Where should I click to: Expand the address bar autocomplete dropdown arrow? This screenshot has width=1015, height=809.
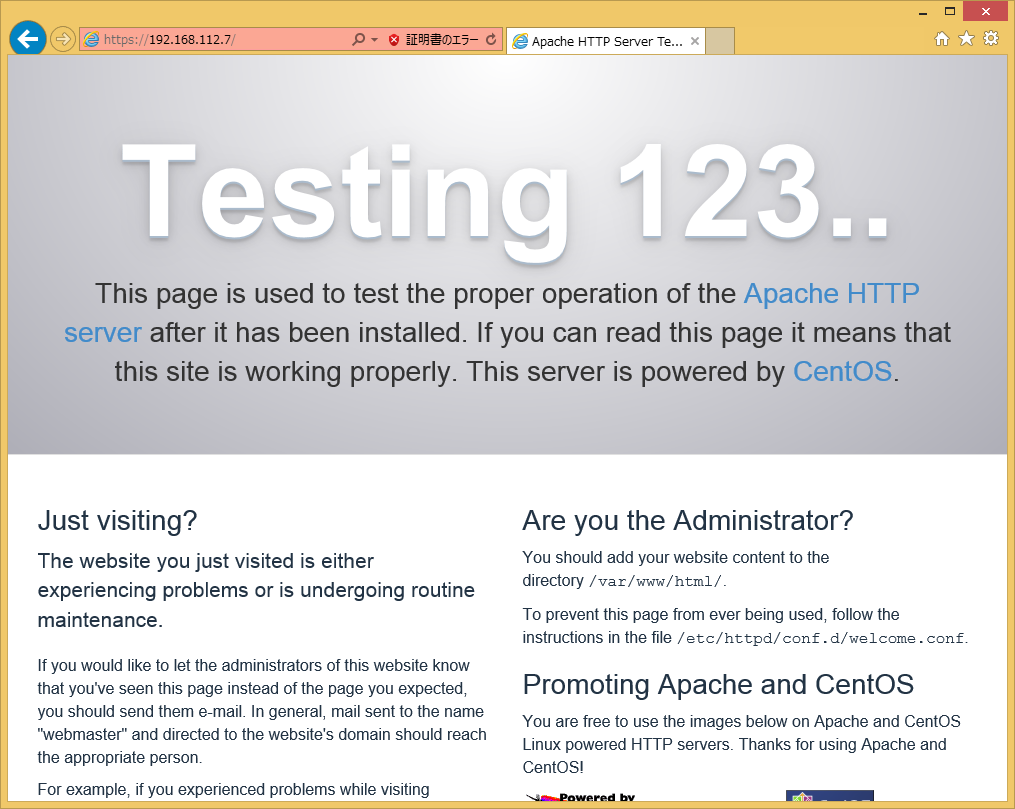[374, 39]
